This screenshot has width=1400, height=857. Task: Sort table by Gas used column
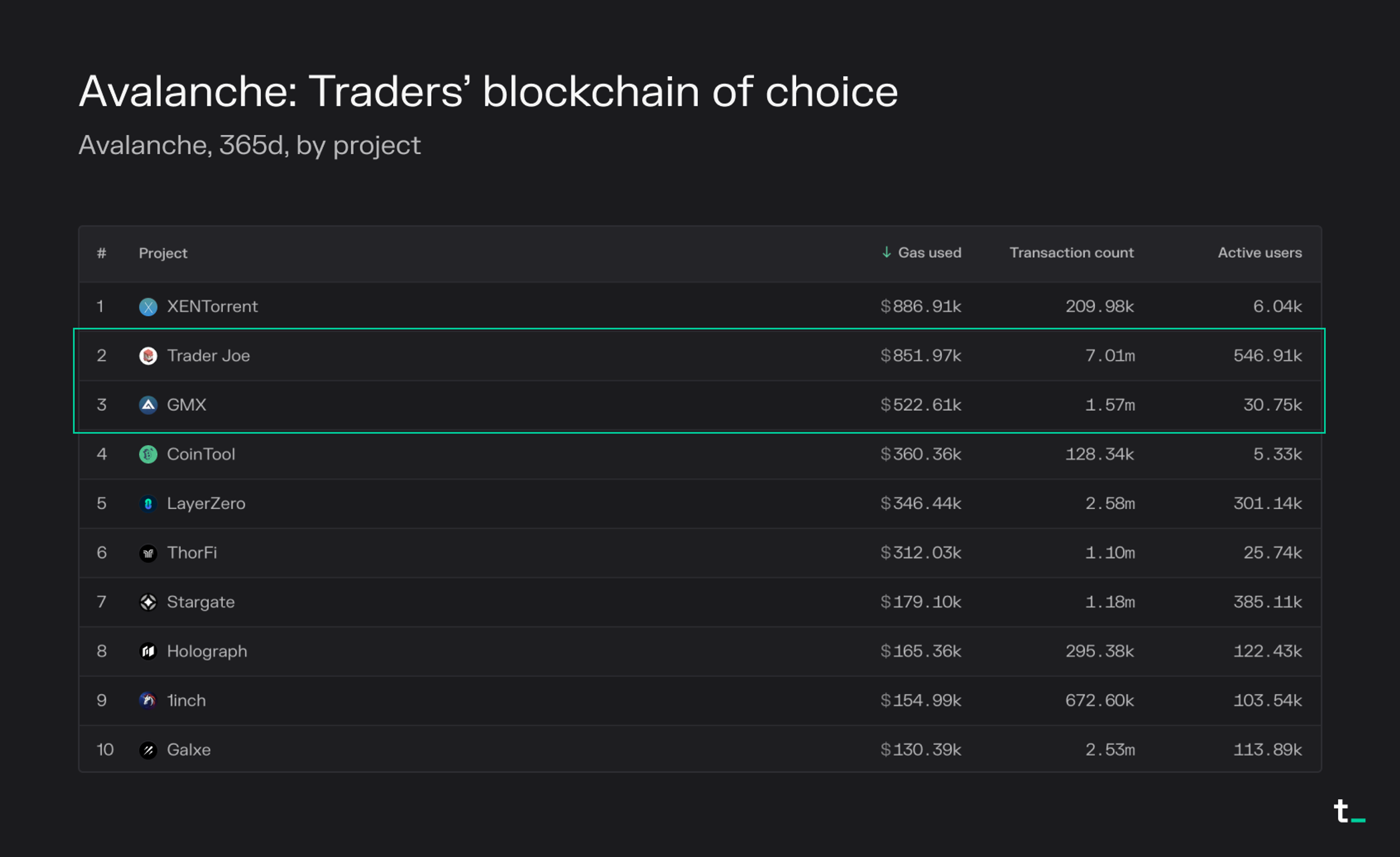pyautogui.click(x=929, y=253)
